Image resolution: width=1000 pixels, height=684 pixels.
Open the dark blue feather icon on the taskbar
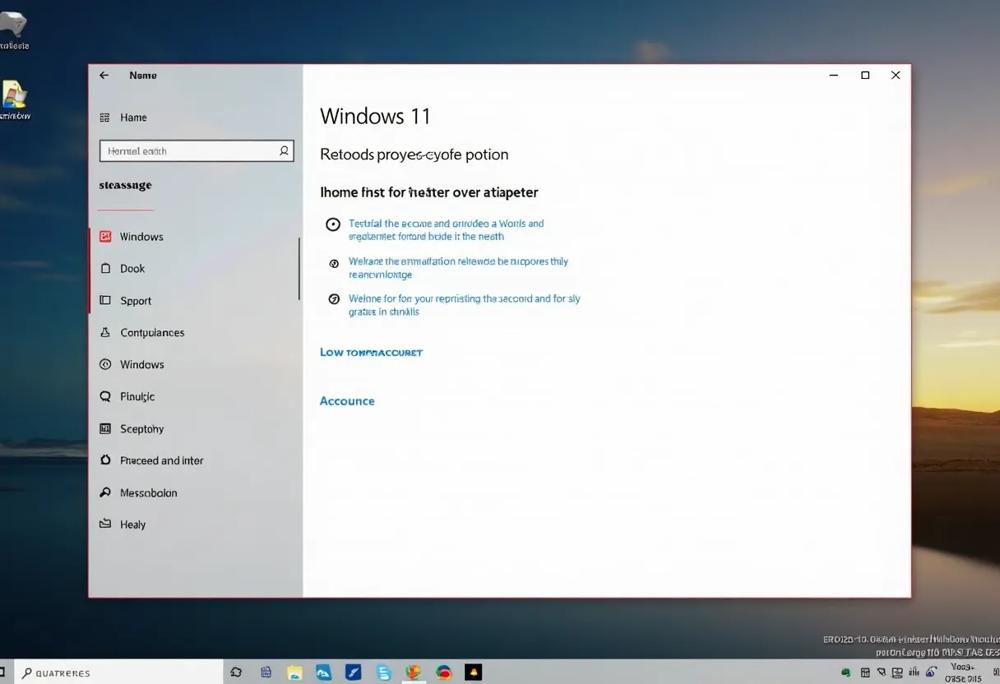pyautogui.click(x=353, y=672)
